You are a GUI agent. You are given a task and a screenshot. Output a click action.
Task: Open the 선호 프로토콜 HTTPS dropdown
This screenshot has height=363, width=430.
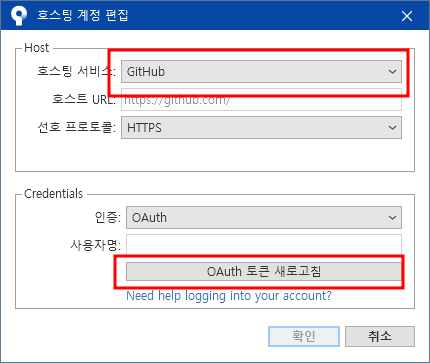point(261,127)
